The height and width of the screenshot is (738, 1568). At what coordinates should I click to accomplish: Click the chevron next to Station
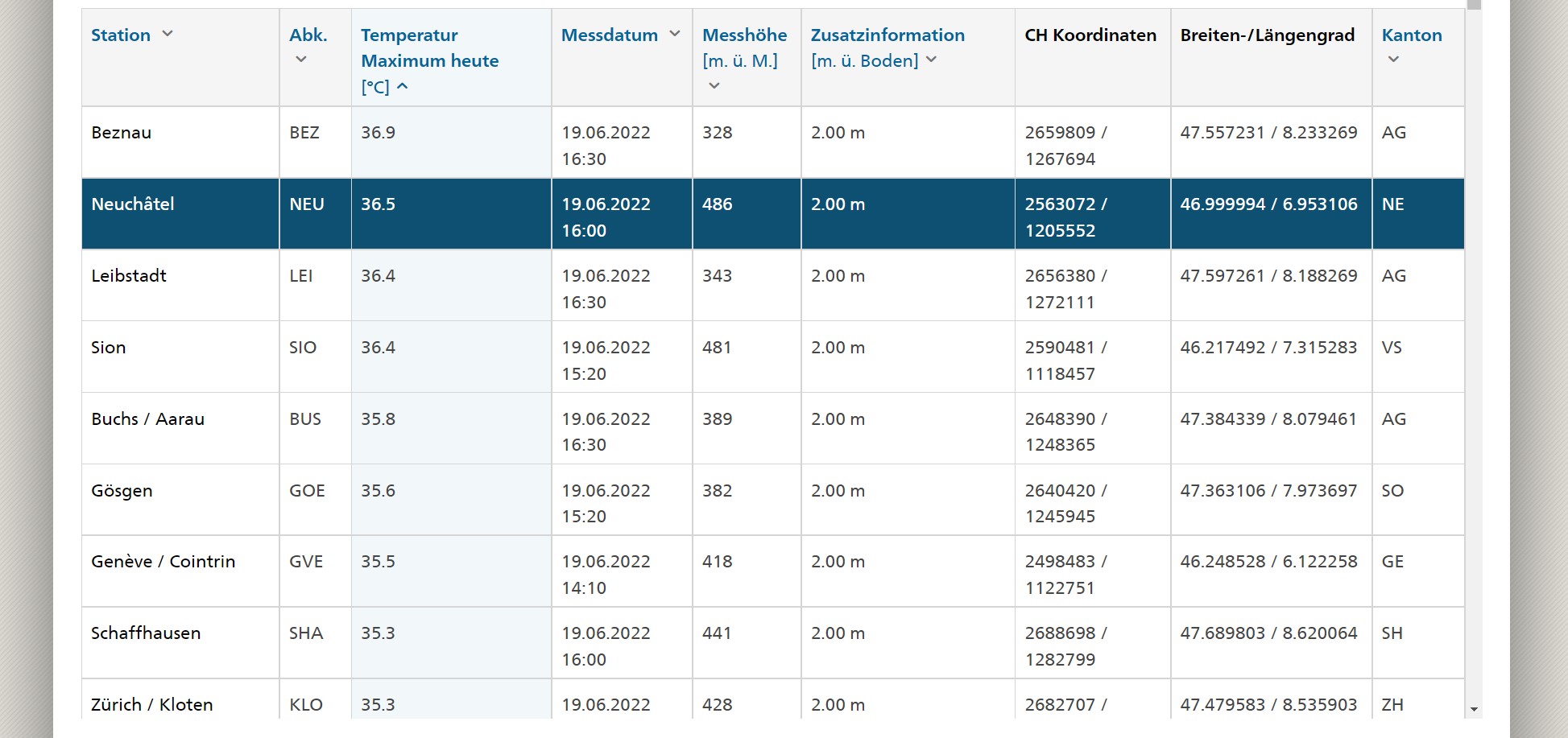168,34
